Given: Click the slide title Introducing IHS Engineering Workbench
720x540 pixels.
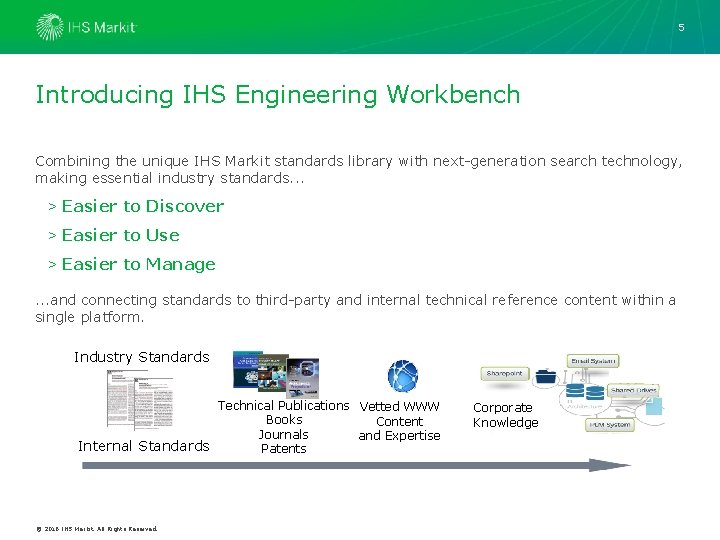Looking at the screenshot, I should pyautogui.click(x=278, y=95).
